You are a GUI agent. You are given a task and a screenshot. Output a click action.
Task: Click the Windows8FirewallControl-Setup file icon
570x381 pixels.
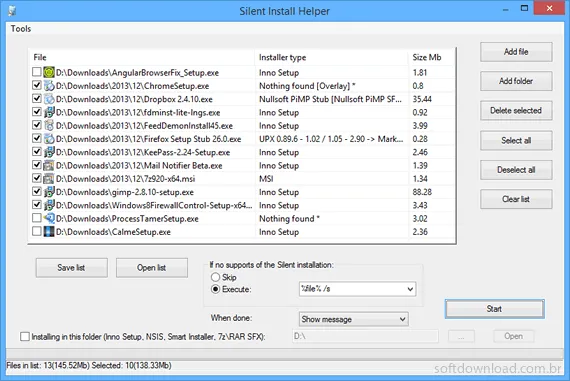click(x=49, y=205)
